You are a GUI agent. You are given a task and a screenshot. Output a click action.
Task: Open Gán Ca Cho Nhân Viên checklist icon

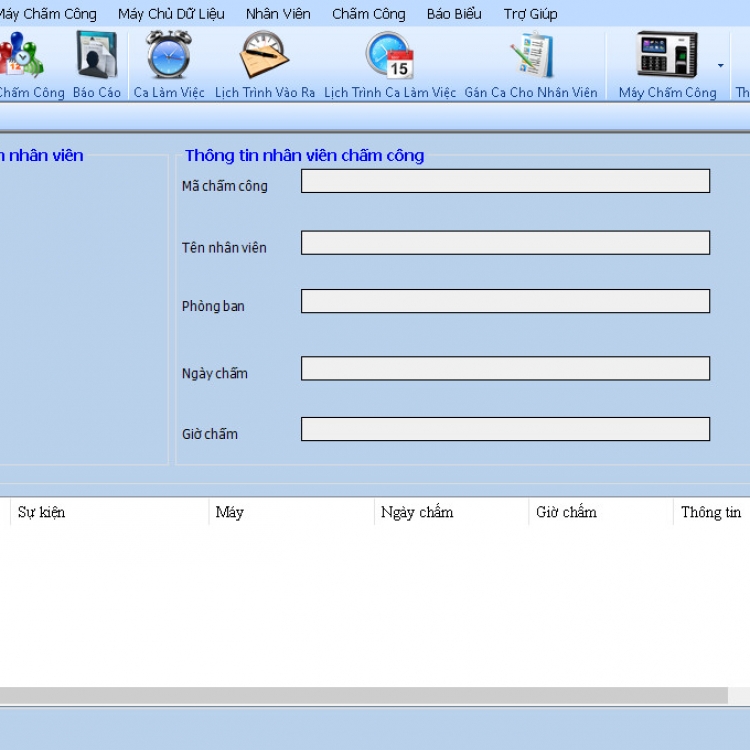click(x=531, y=56)
